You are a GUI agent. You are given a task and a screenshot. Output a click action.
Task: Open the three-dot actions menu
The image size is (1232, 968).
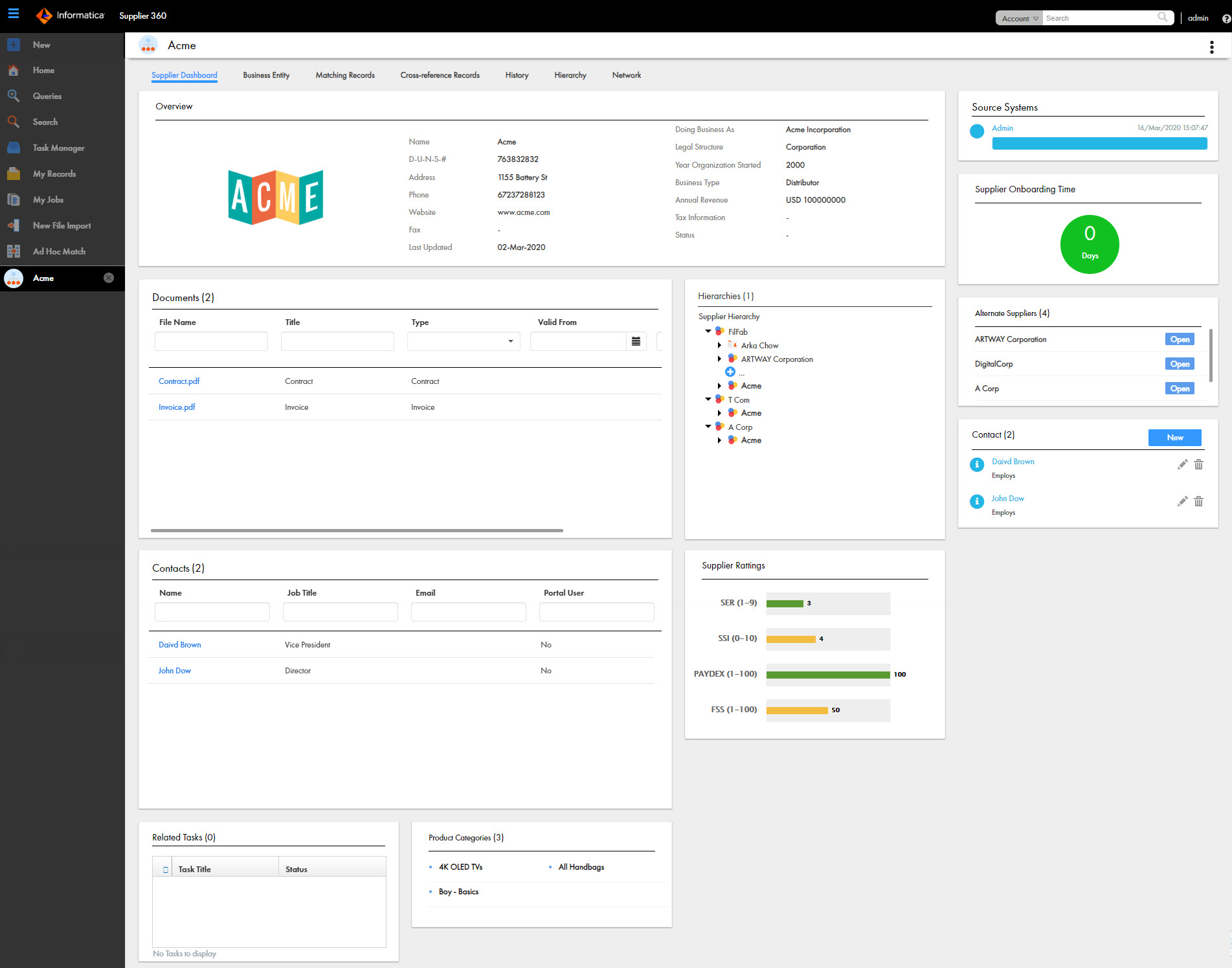(x=1211, y=47)
